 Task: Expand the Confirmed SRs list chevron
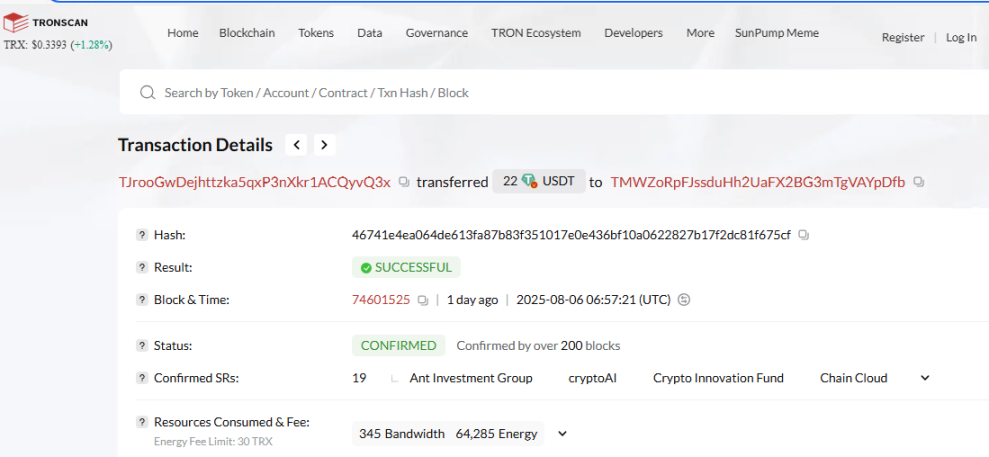coord(925,378)
